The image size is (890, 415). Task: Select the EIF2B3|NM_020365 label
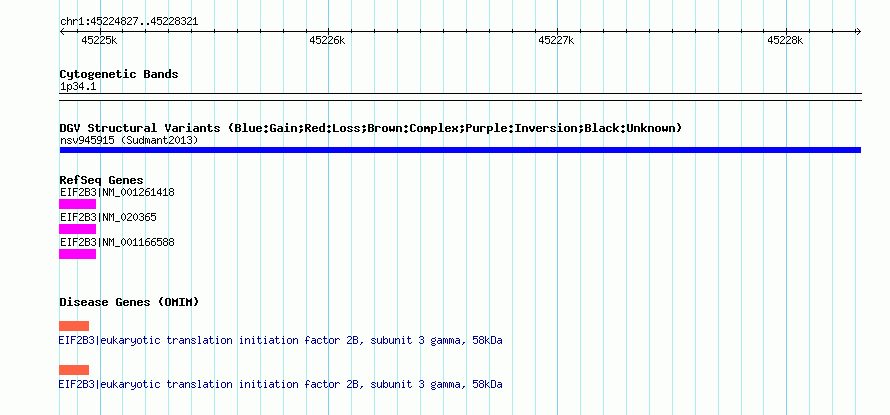[x=108, y=217]
